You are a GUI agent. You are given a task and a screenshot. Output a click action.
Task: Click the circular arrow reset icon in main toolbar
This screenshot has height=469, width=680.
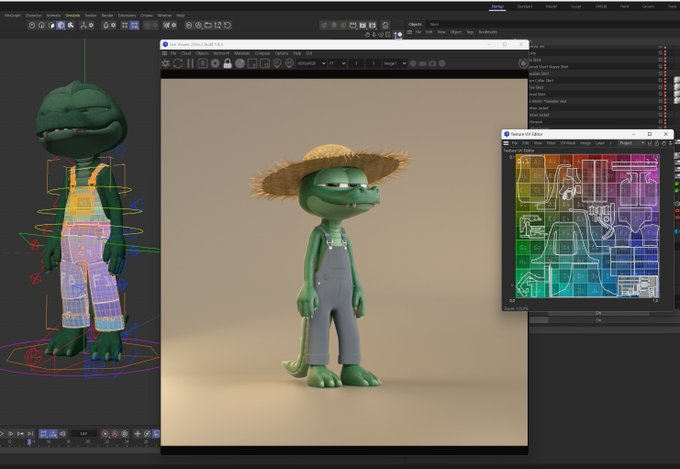coord(228,25)
